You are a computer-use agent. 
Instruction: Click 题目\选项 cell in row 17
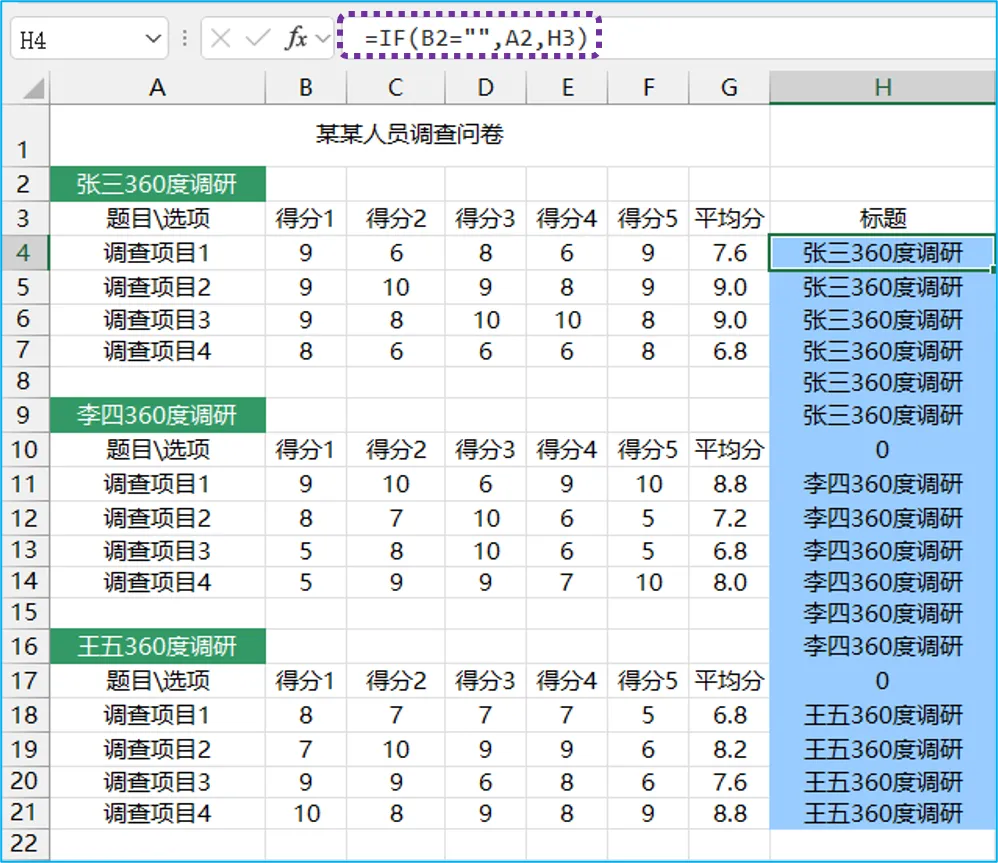pyautogui.click(x=157, y=680)
